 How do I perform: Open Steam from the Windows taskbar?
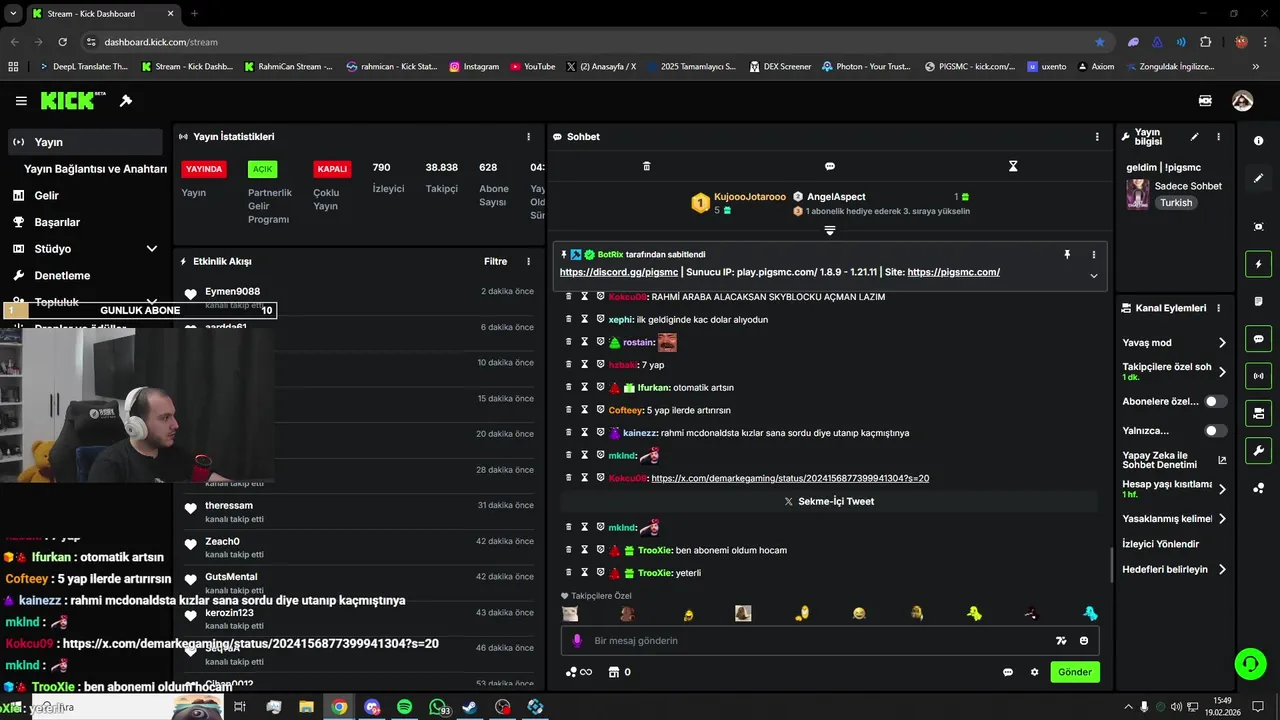pos(470,707)
